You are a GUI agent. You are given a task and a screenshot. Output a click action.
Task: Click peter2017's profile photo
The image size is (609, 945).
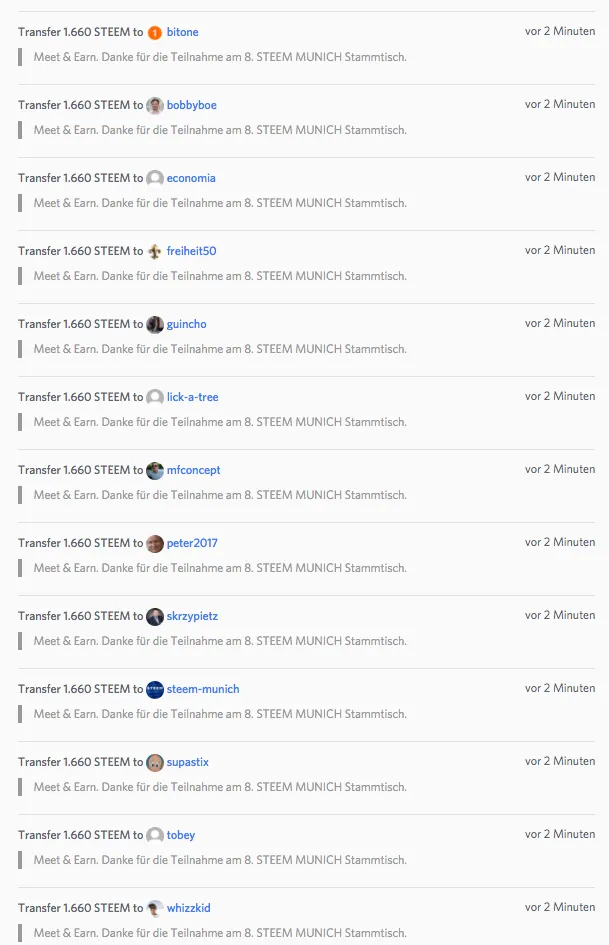click(155, 543)
